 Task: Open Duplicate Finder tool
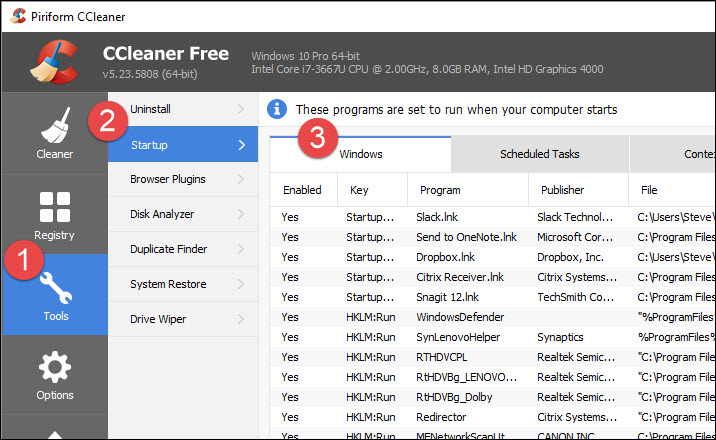pos(183,249)
